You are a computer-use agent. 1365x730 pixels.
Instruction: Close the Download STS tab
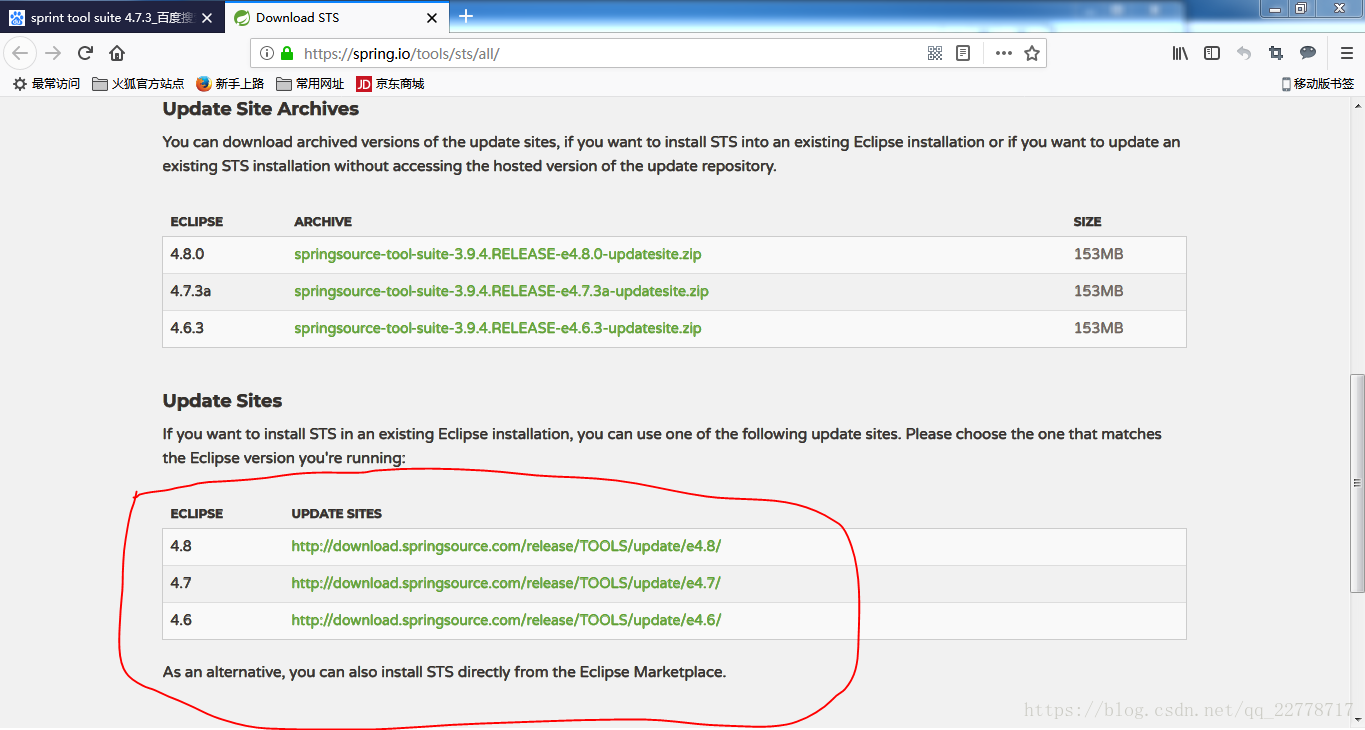click(x=432, y=18)
